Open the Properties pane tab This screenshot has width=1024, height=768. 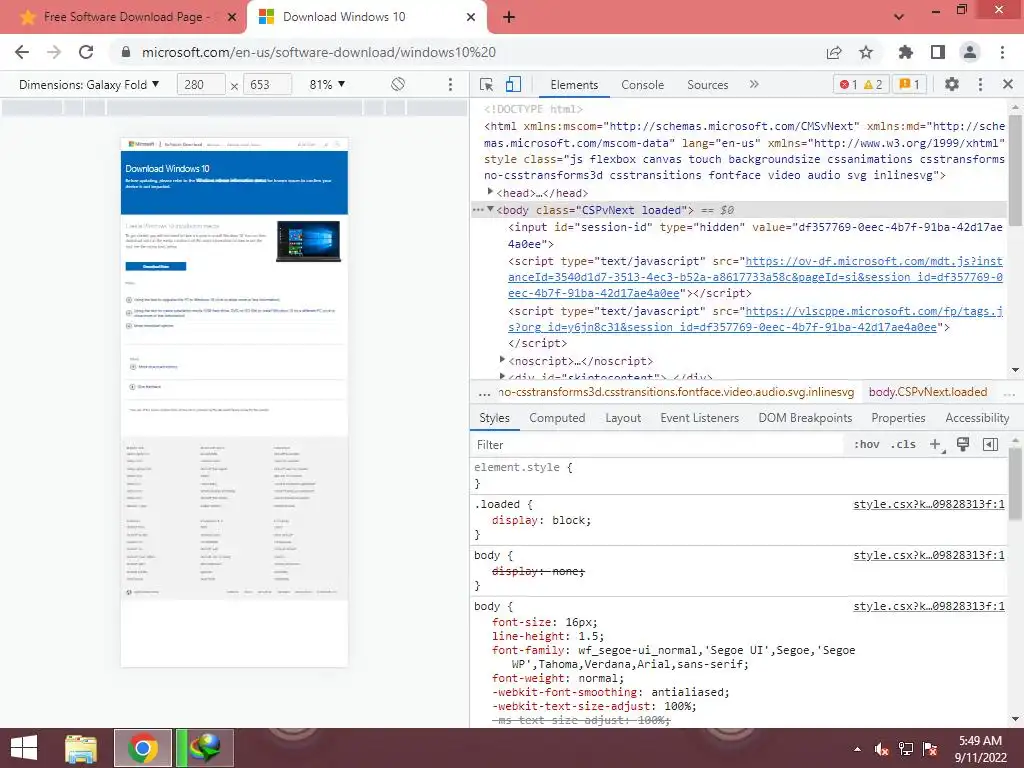point(898,418)
